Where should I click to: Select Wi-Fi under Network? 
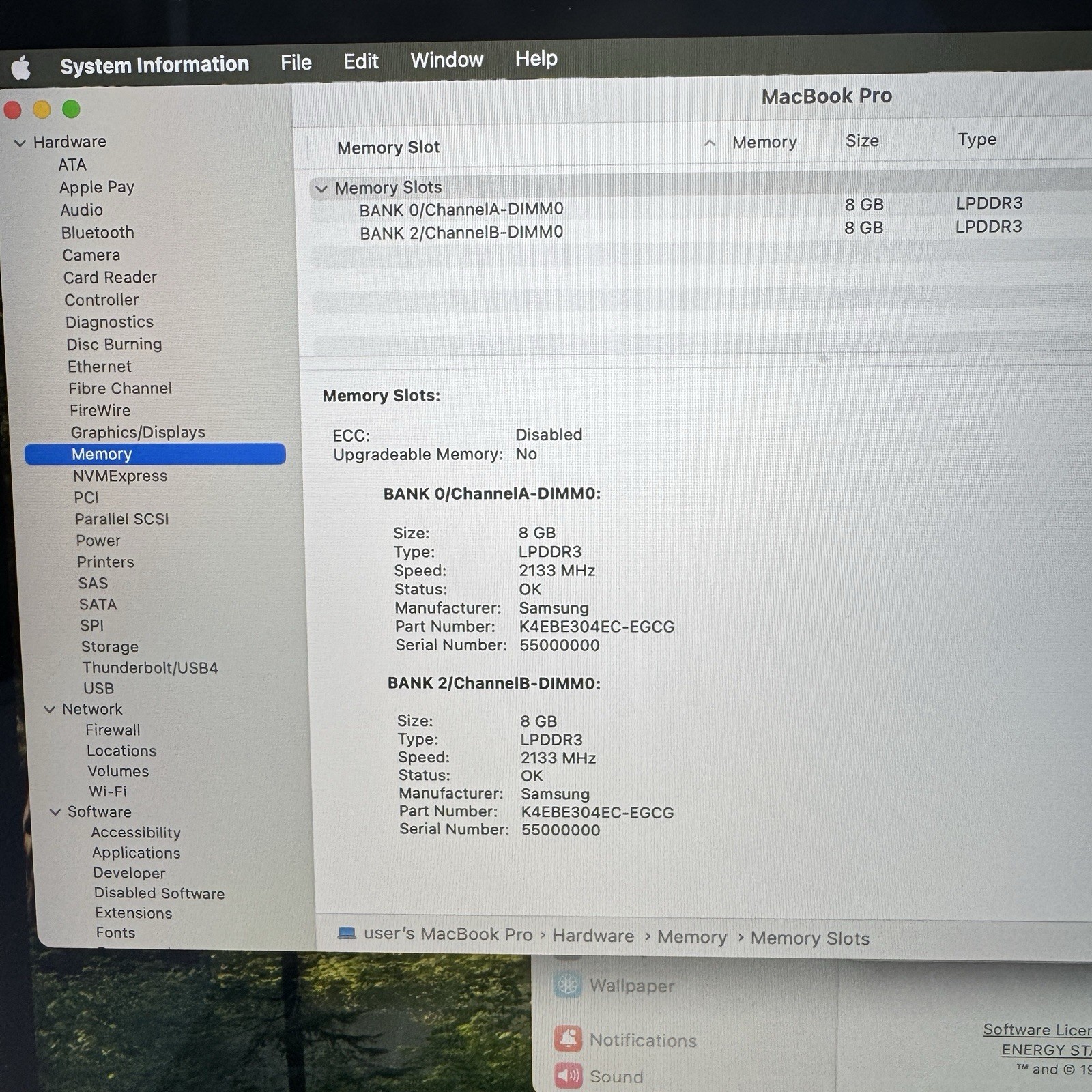click(108, 792)
